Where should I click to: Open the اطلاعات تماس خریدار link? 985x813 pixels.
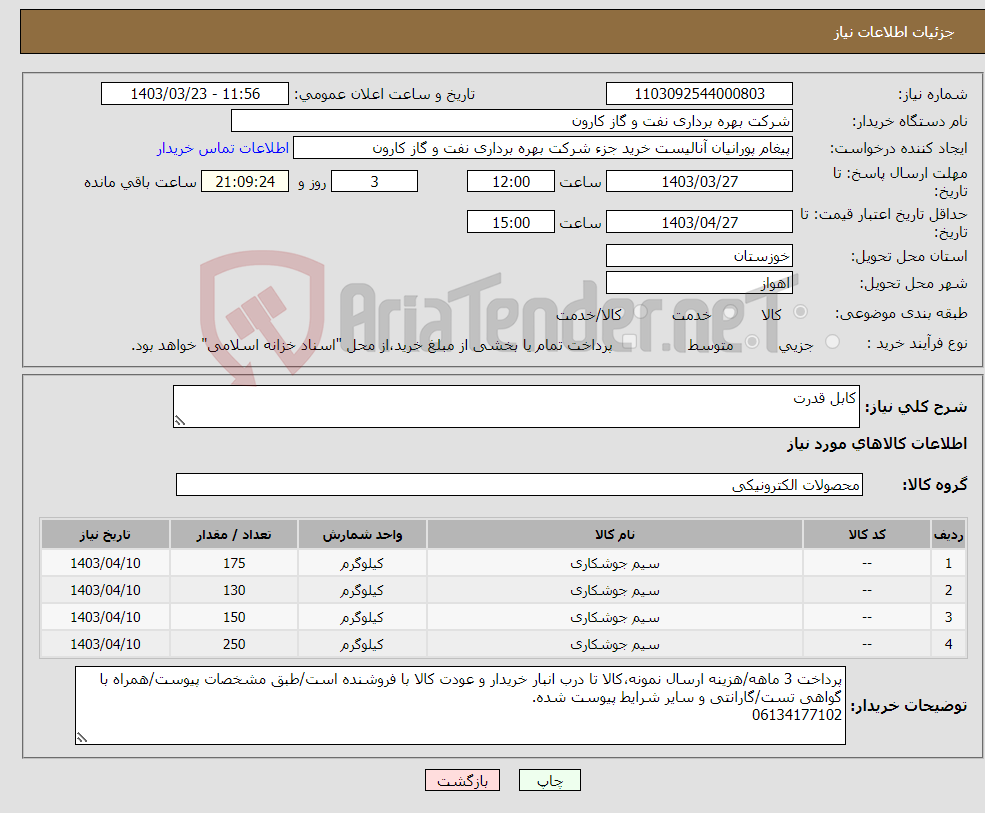pos(223,148)
